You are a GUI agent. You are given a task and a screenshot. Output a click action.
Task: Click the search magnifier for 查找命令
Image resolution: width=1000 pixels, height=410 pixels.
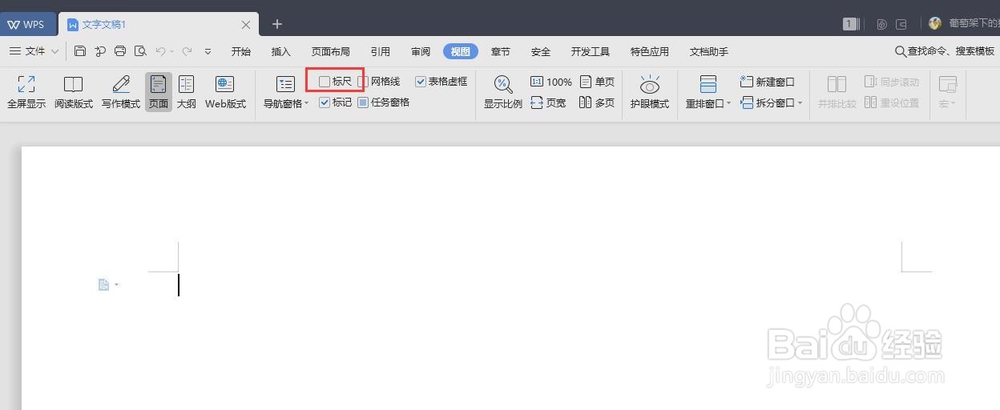[901, 52]
